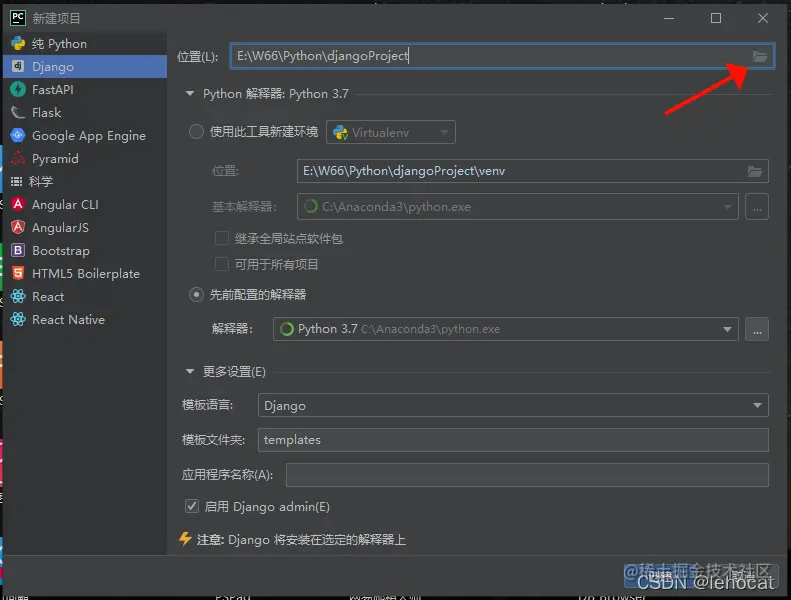791x600 pixels.
Task: Uncheck 启用 Django admin(E) checkbox
Action: (192, 506)
